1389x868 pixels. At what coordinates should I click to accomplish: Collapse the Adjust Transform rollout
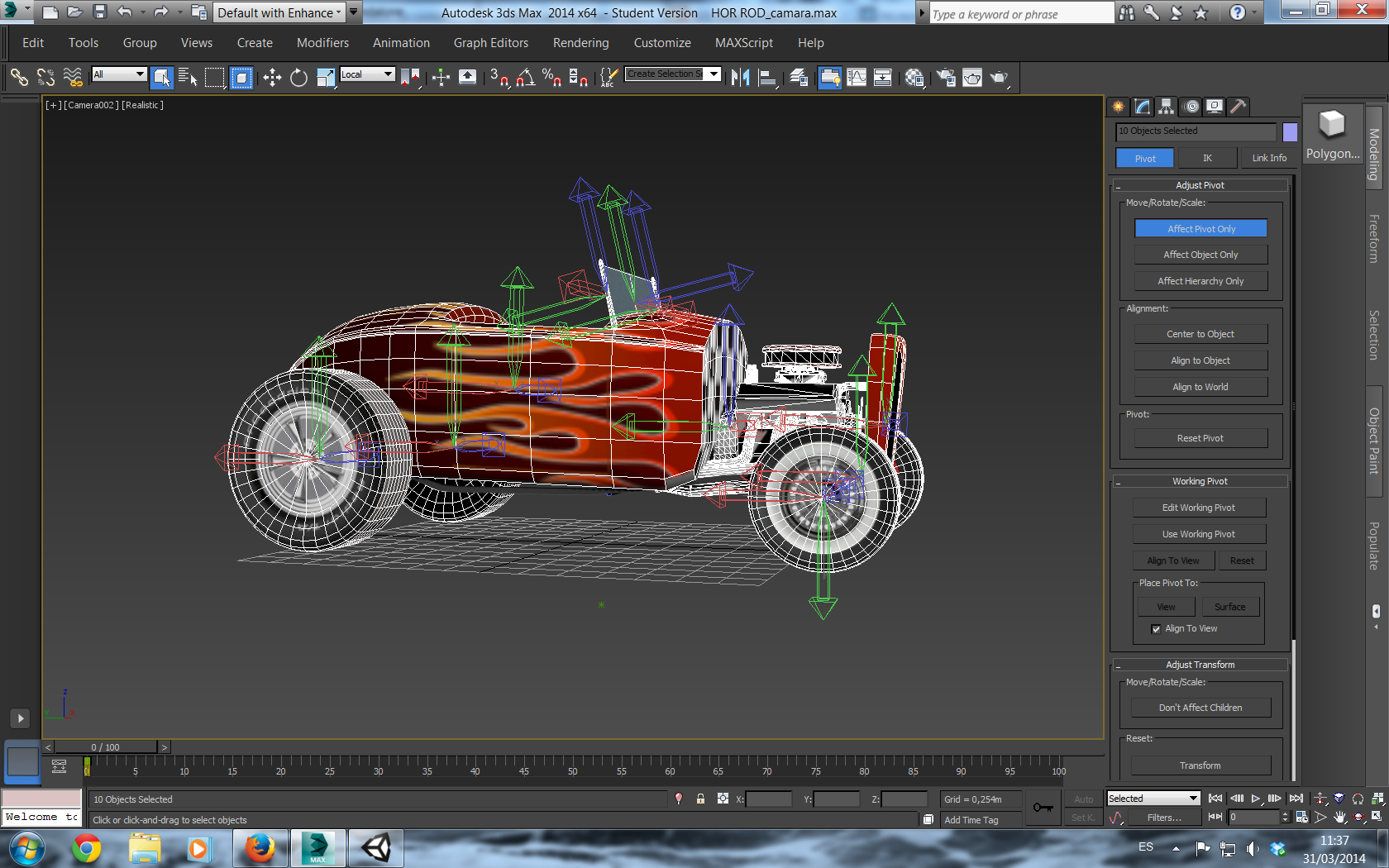click(x=1200, y=665)
